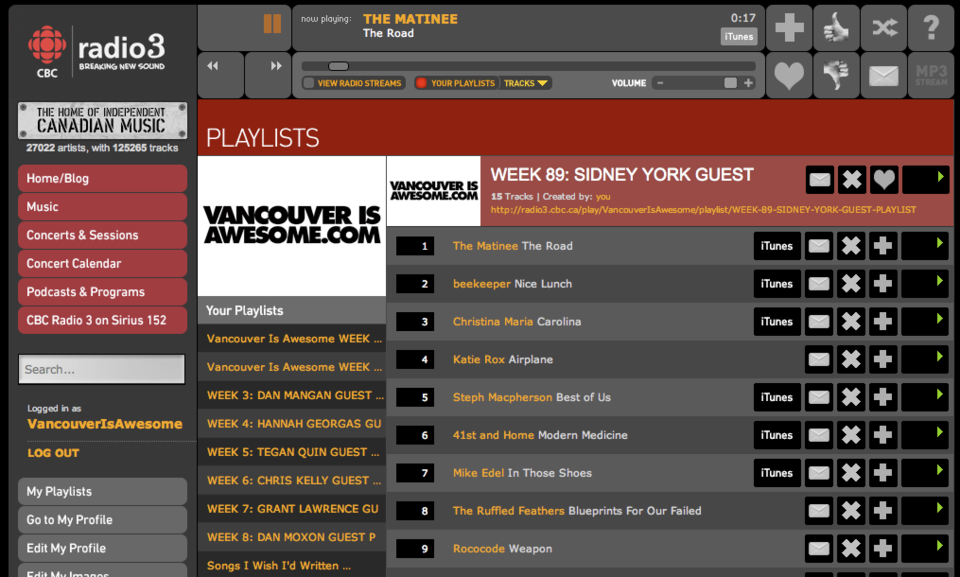960x577 pixels.
Task: Click the volume slider handle
Action: coord(730,83)
